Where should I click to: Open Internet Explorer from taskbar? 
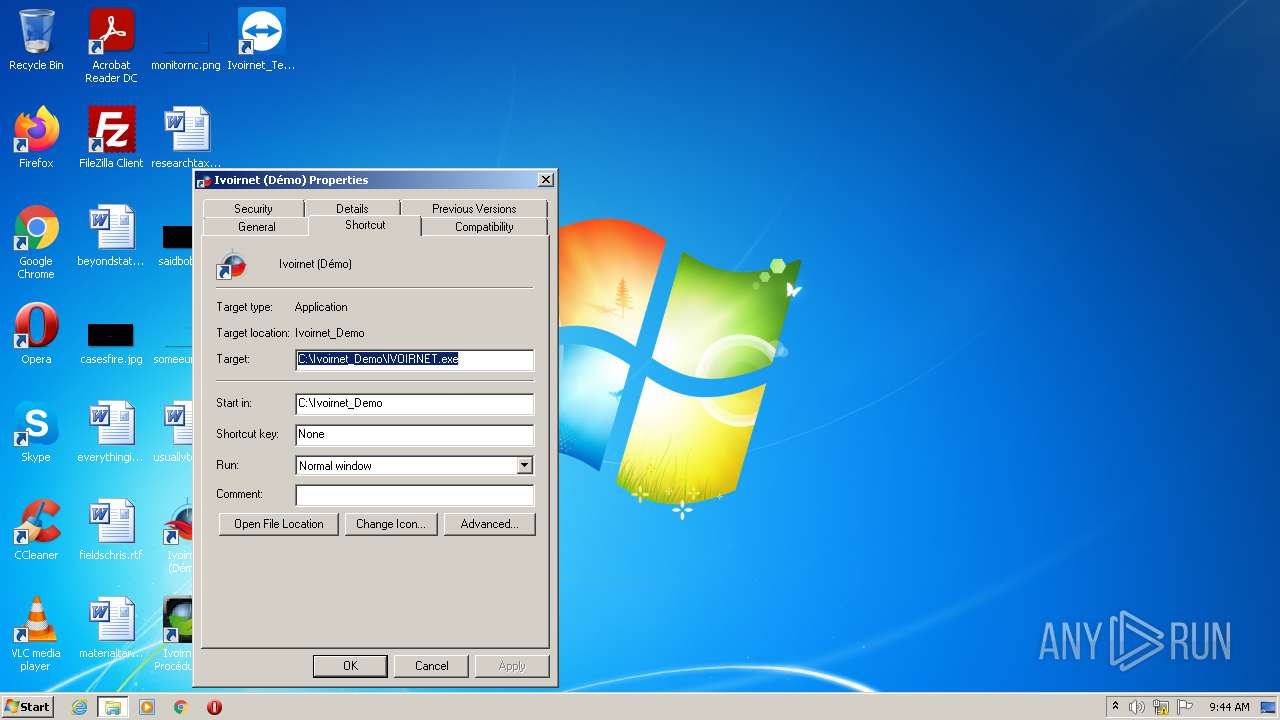pos(79,707)
